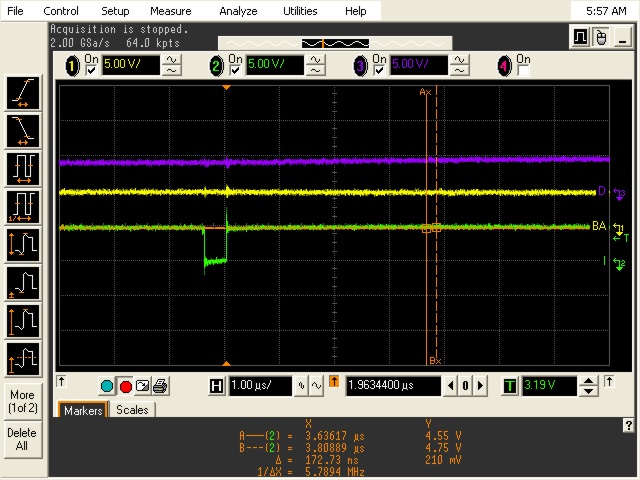Reset horizontal position with 0 button

pos(465,385)
